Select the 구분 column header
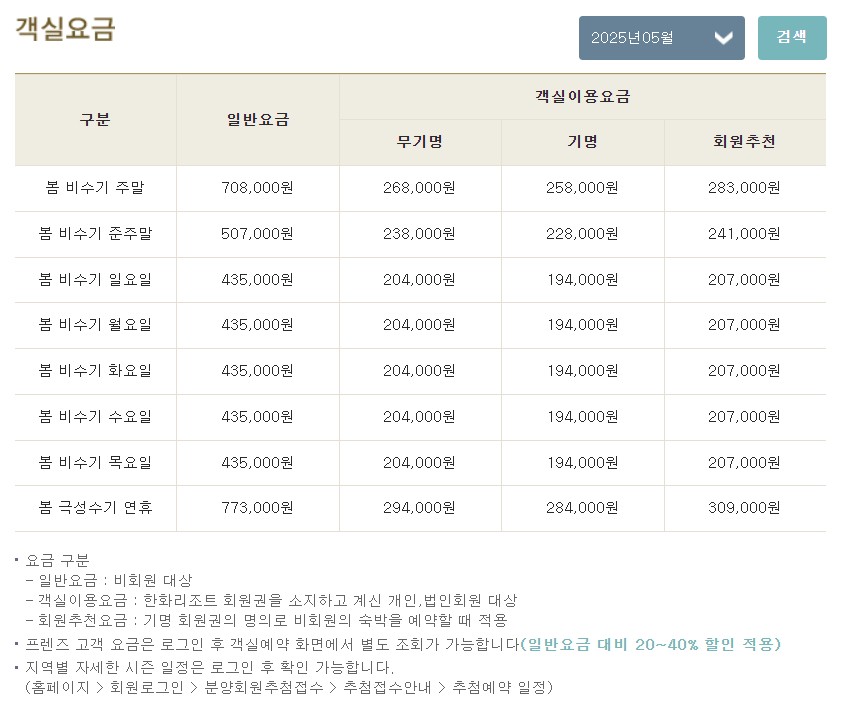Viewport: 857px width, 705px height. pyautogui.click(x=95, y=120)
